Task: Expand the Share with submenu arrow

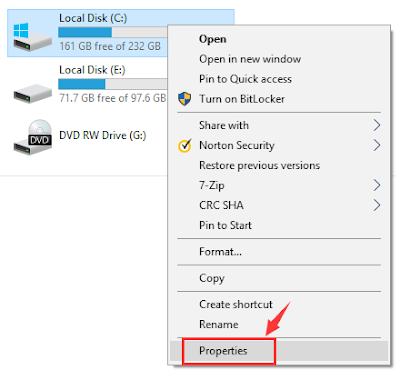Action: (377, 125)
